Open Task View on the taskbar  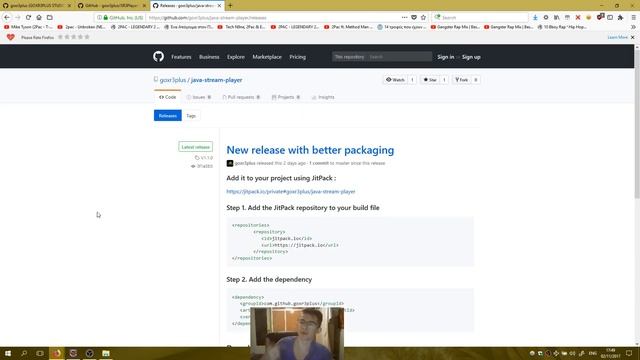pyautogui.click(x=40, y=353)
